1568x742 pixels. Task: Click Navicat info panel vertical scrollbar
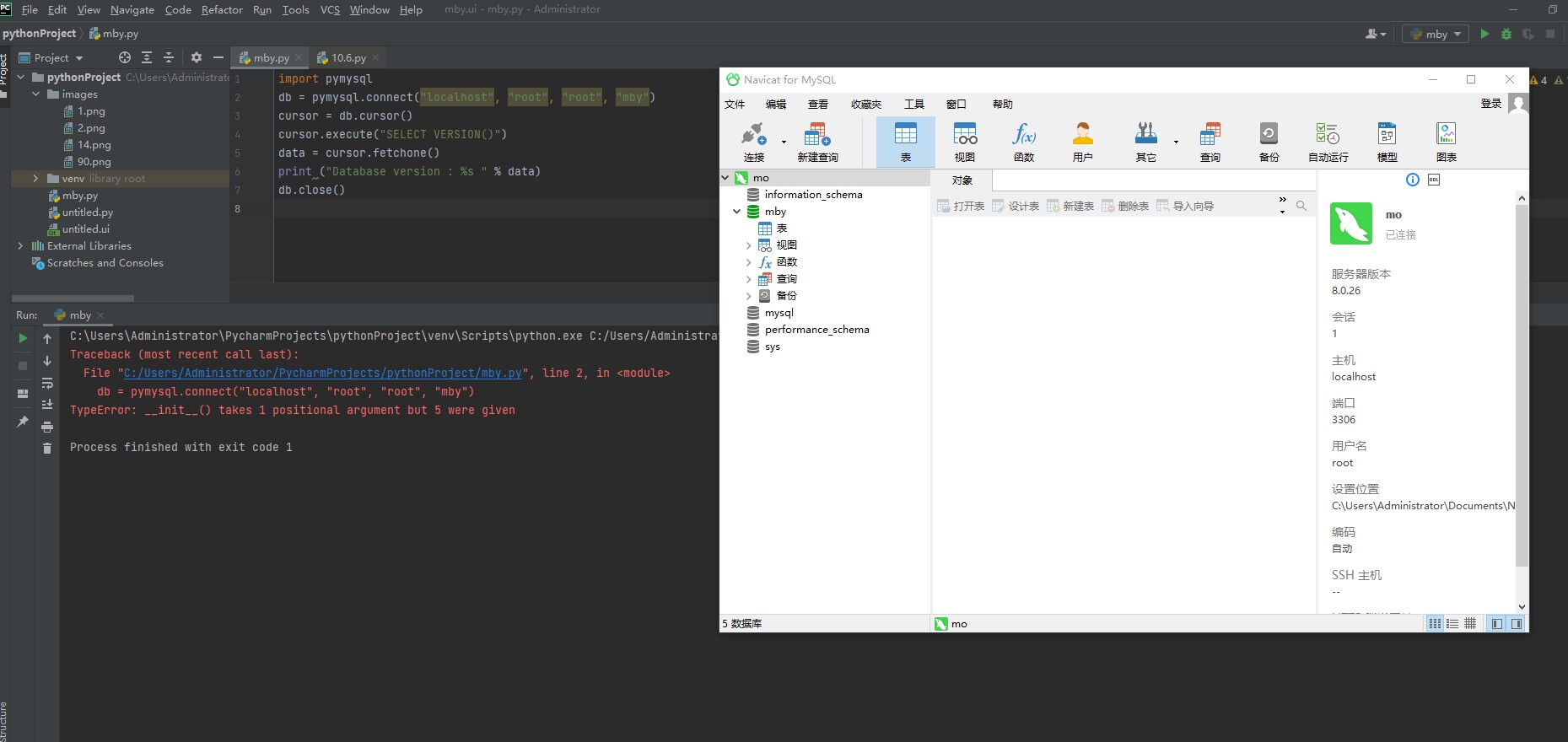1522,384
